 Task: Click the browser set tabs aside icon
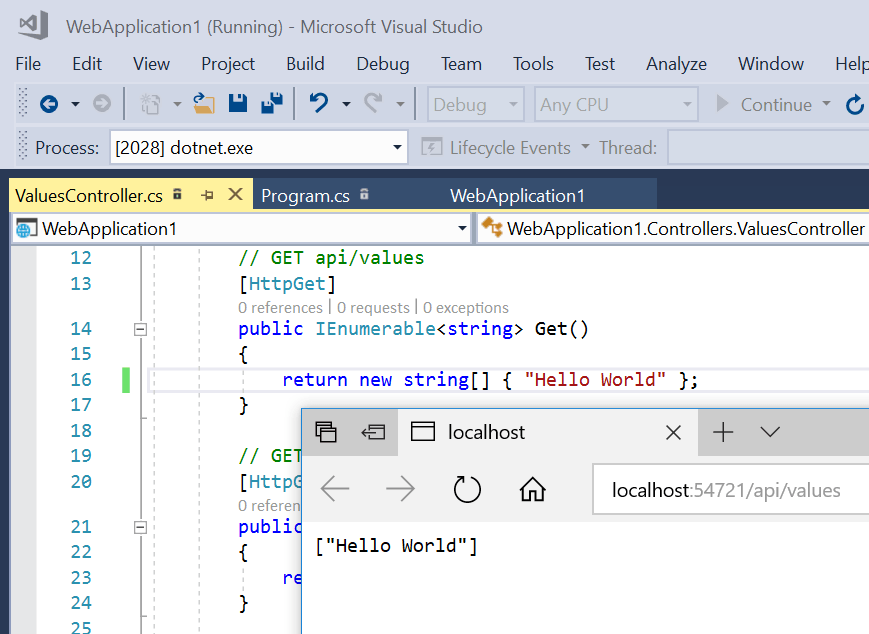coord(374,432)
